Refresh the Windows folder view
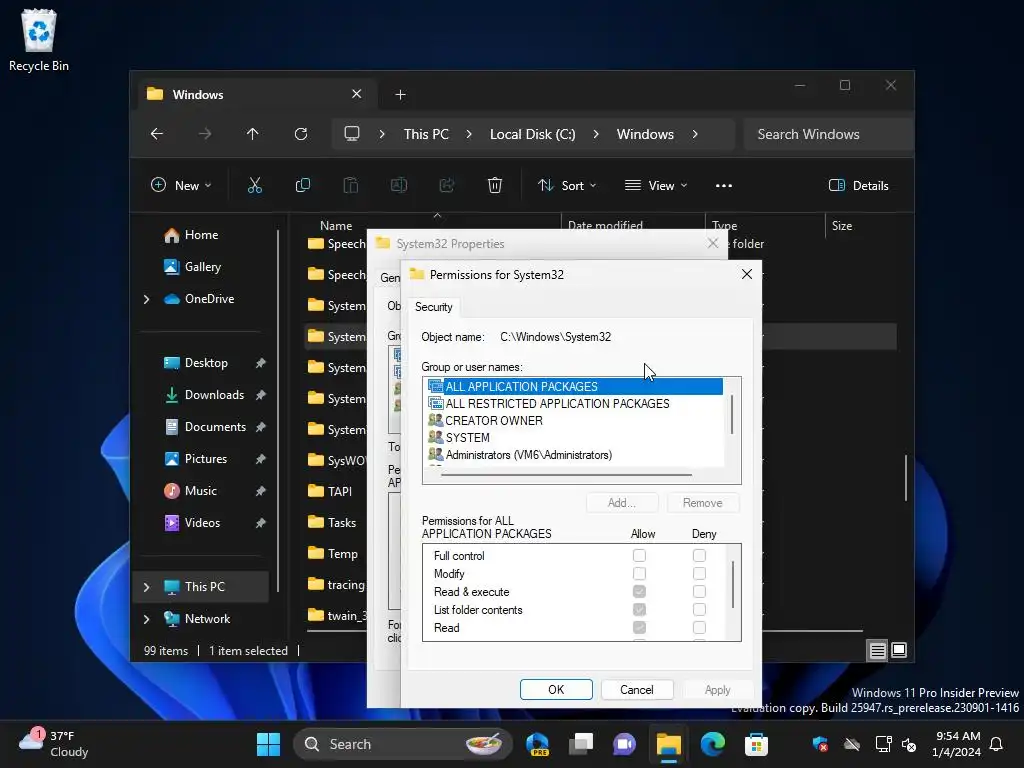 (300, 134)
